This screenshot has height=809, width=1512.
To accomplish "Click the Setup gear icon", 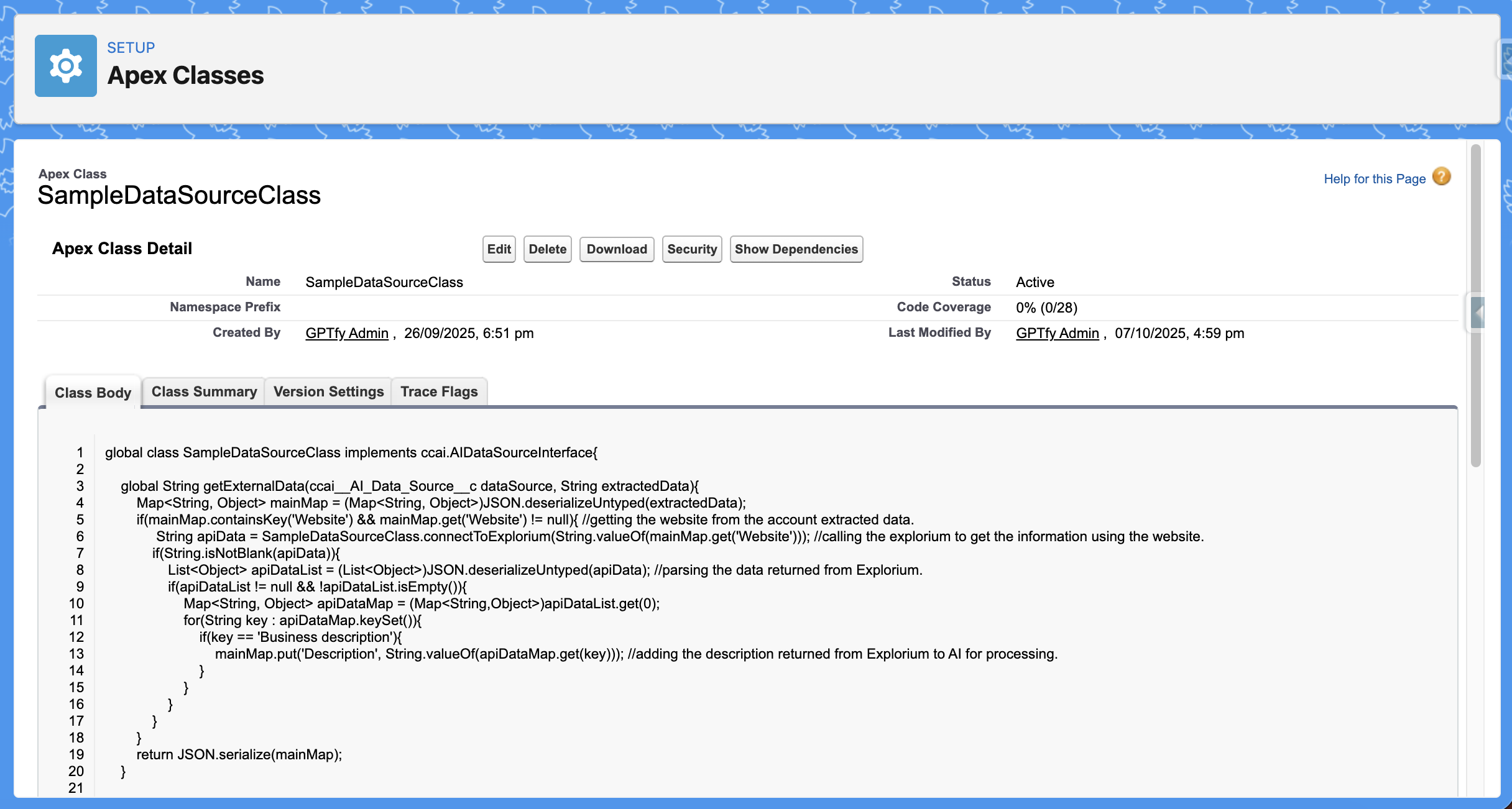I will coord(65,66).
